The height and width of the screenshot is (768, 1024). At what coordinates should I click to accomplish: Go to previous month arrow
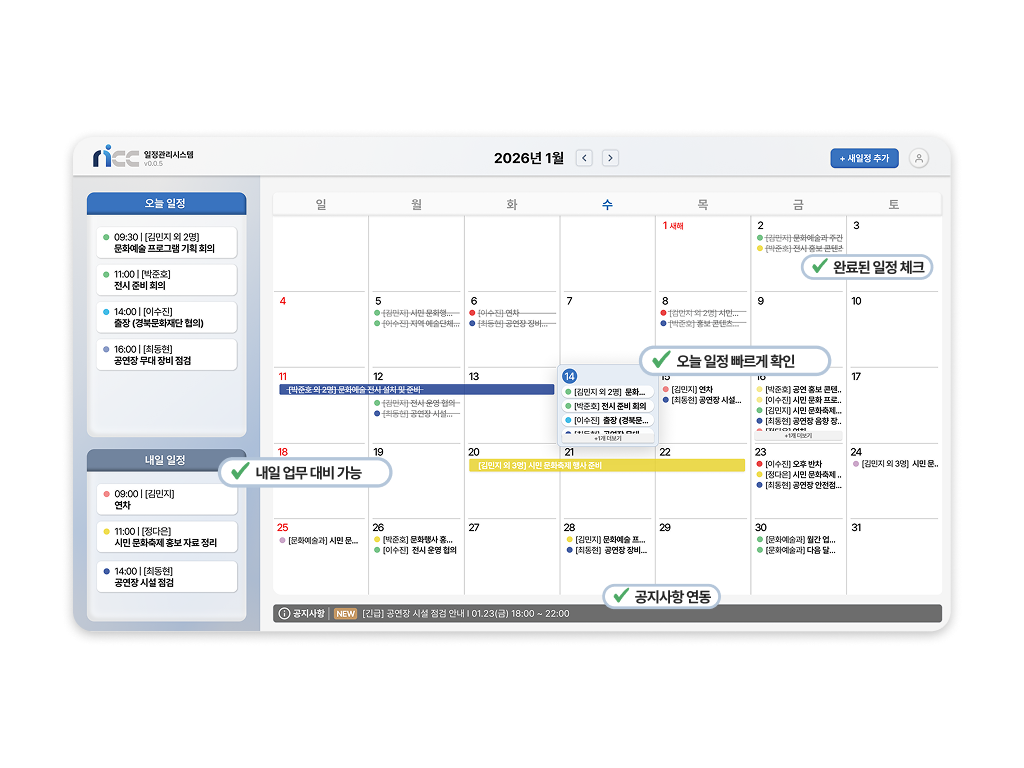pyautogui.click(x=584, y=158)
